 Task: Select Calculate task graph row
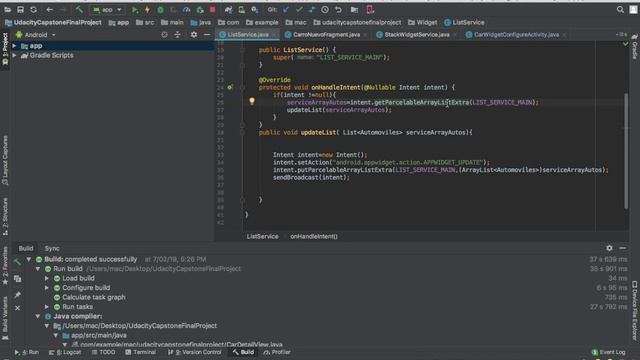click(x=93, y=298)
